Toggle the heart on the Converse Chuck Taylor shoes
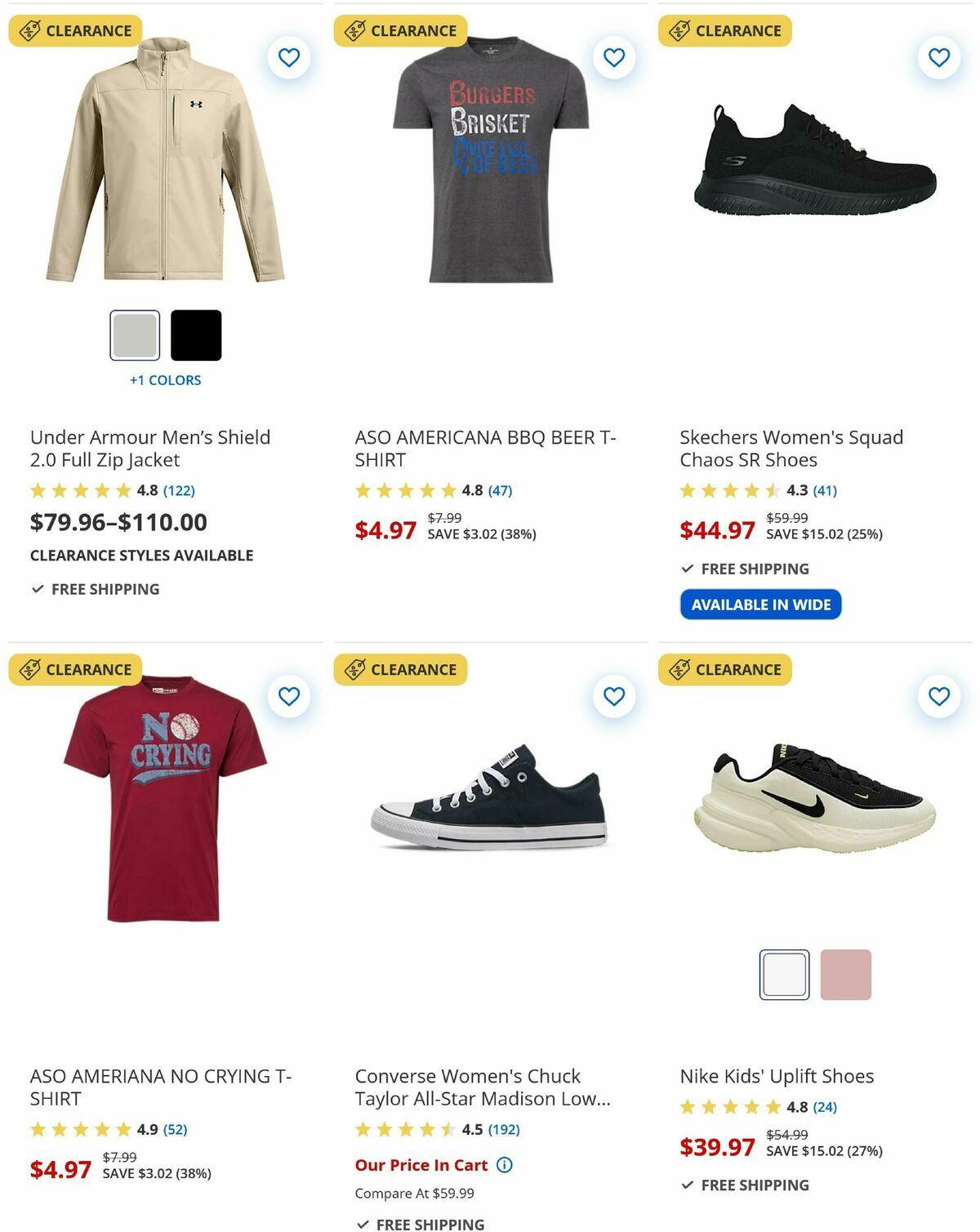This screenshot has width=980, height=1232. 613,696
